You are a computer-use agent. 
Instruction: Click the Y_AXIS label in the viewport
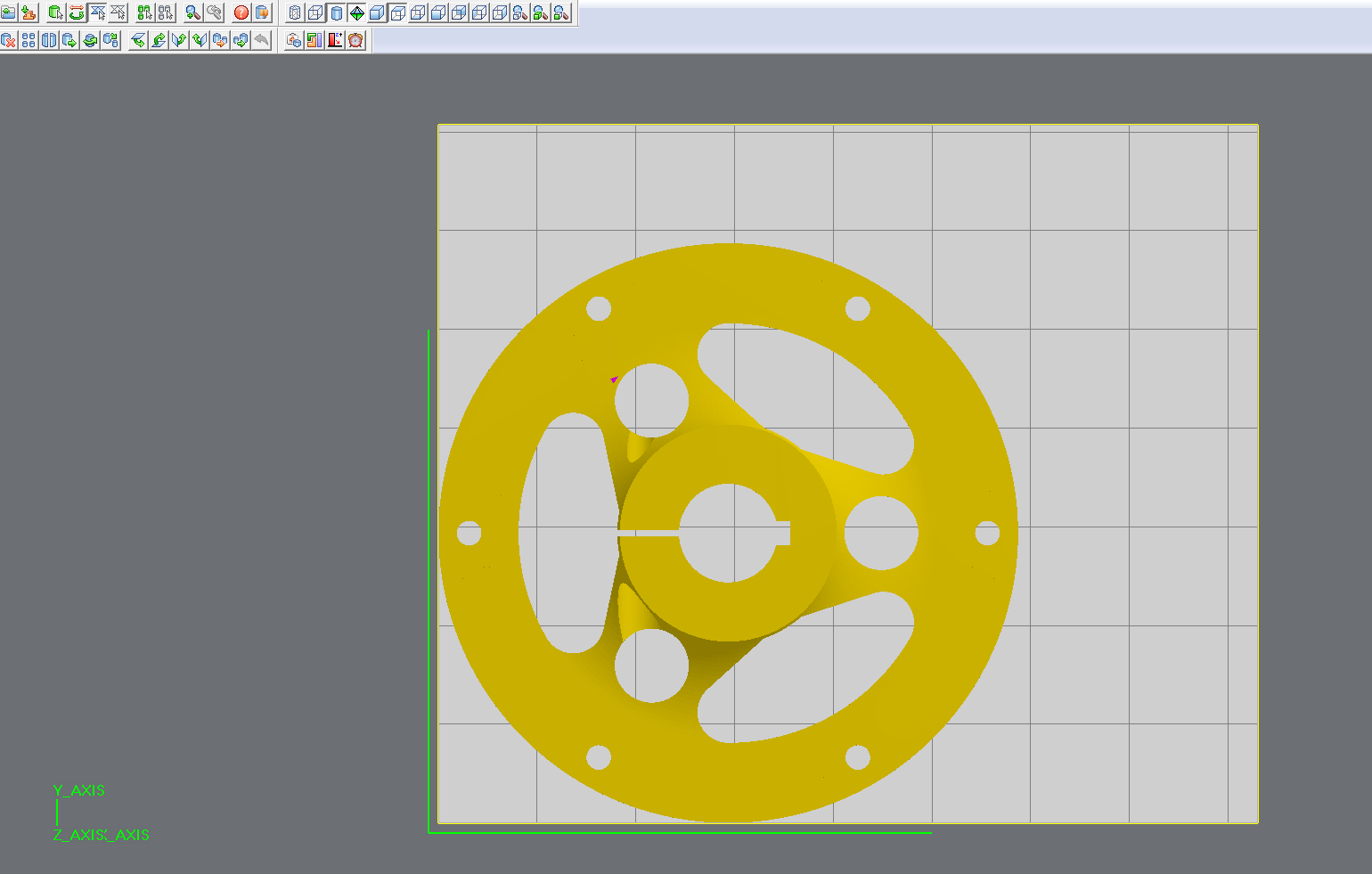pos(79,790)
